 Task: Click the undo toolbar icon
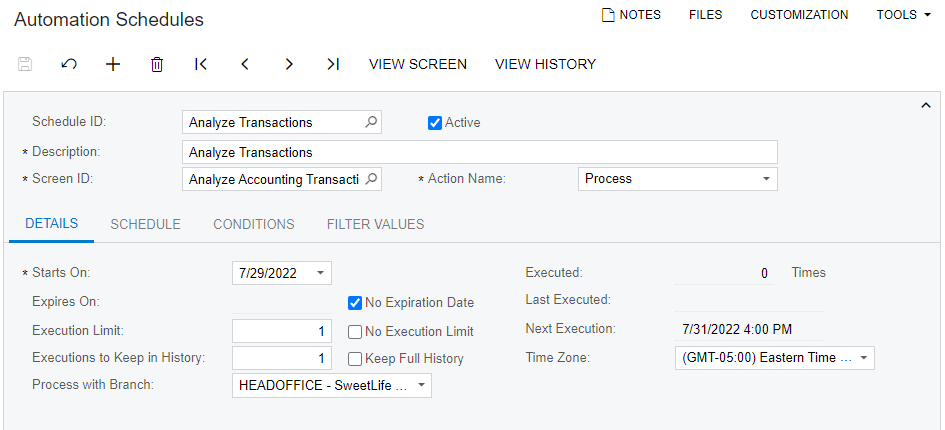(x=69, y=64)
